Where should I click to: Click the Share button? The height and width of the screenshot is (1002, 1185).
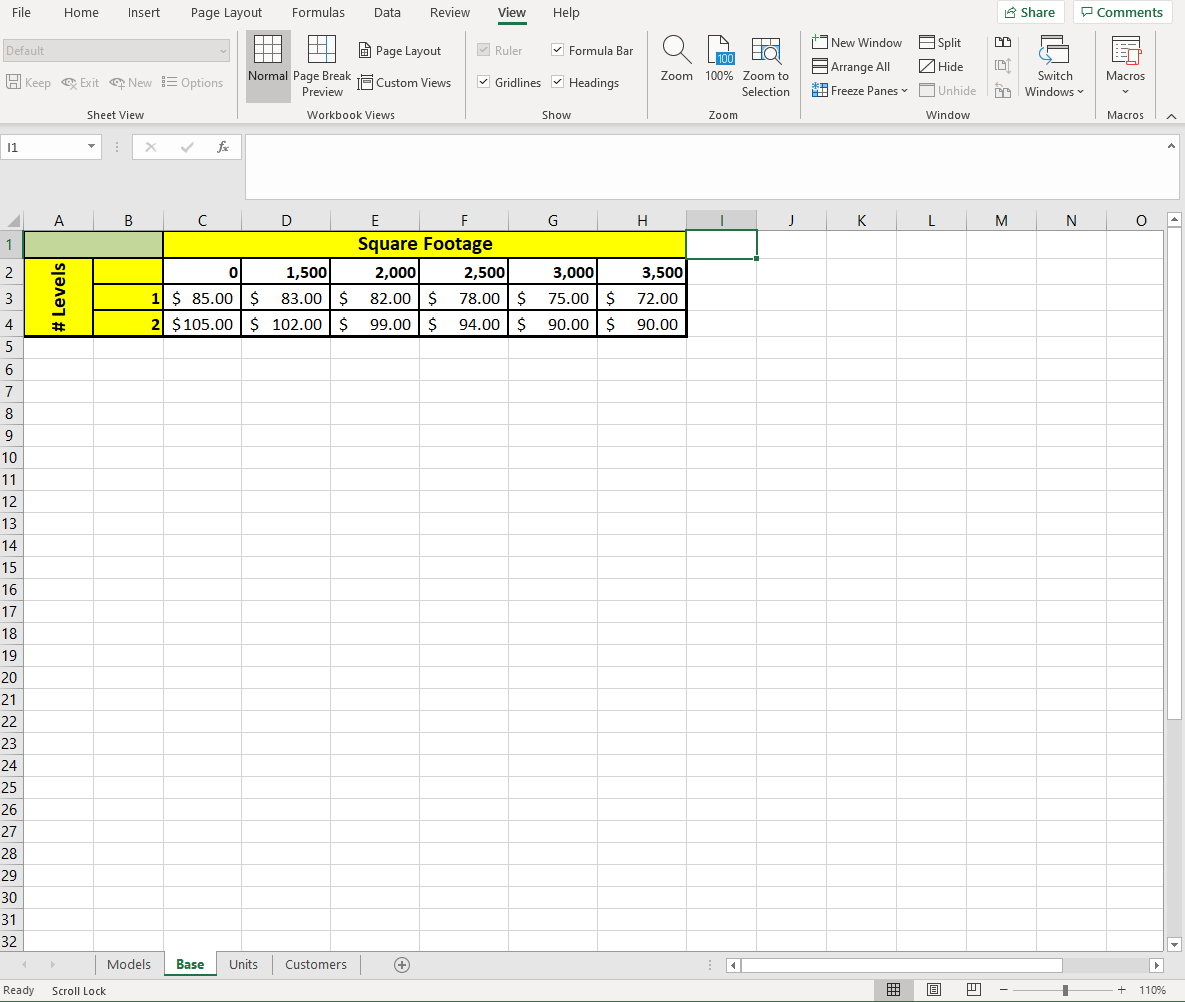pyautogui.click(x=1030, y=12)
